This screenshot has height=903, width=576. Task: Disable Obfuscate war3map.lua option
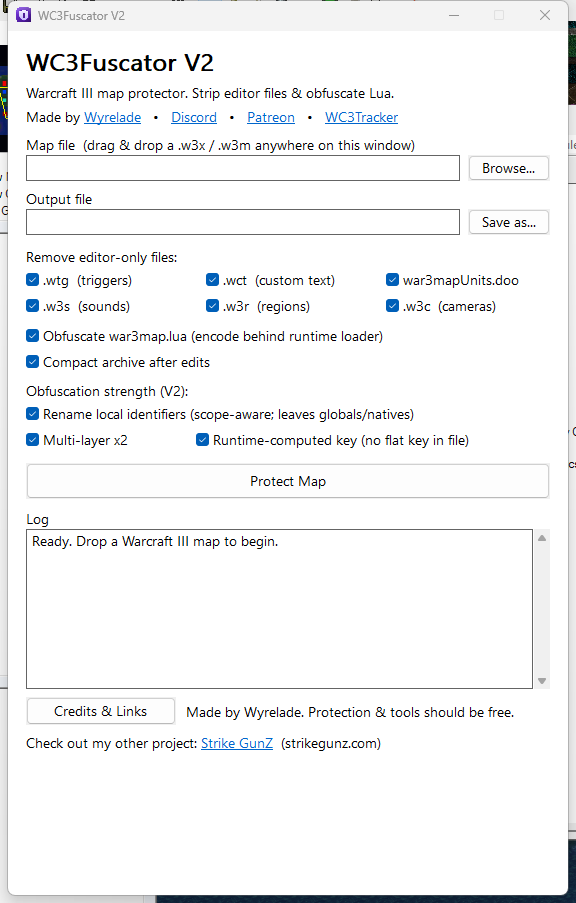[33, 336]
